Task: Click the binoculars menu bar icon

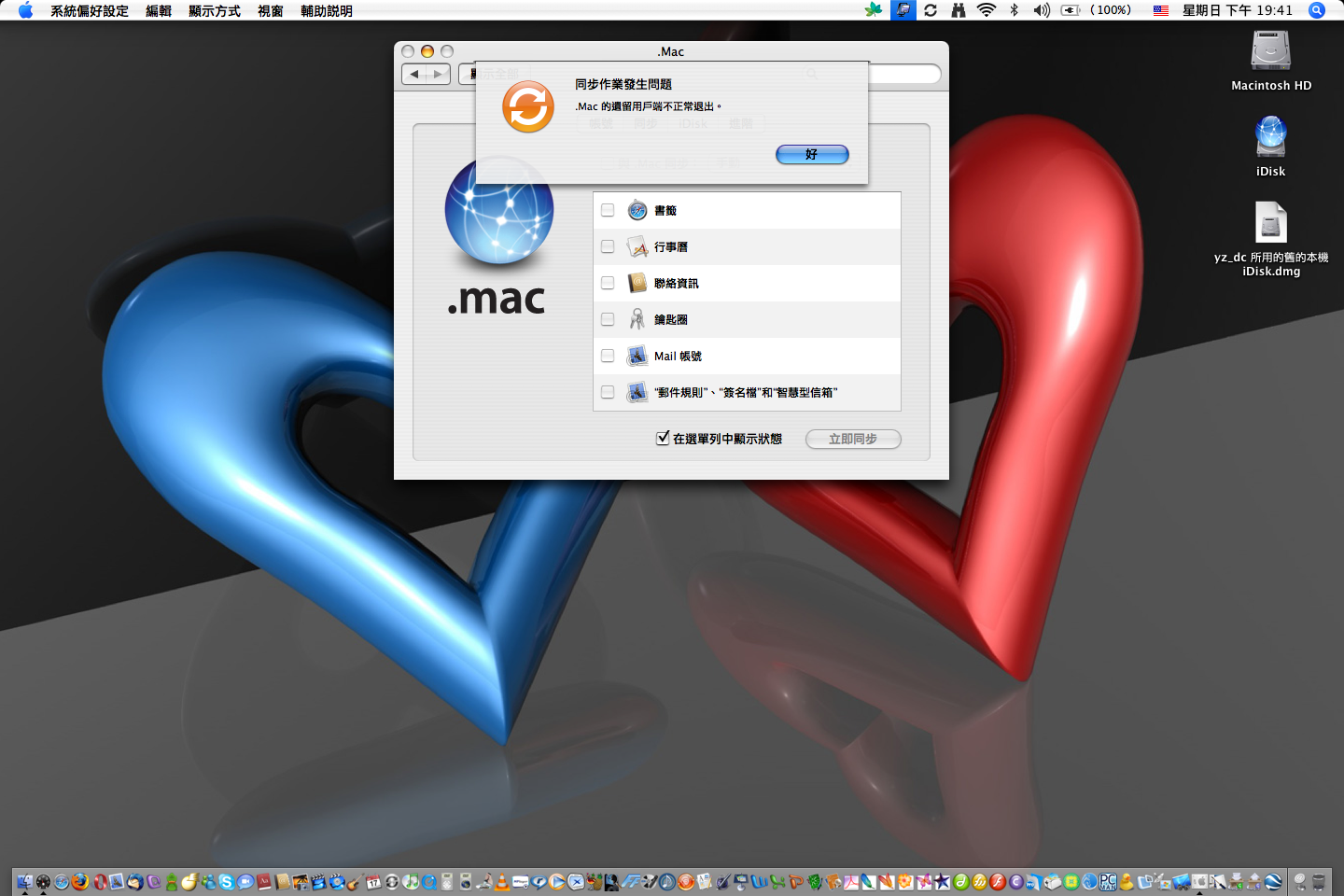Action: click(959, 10)
